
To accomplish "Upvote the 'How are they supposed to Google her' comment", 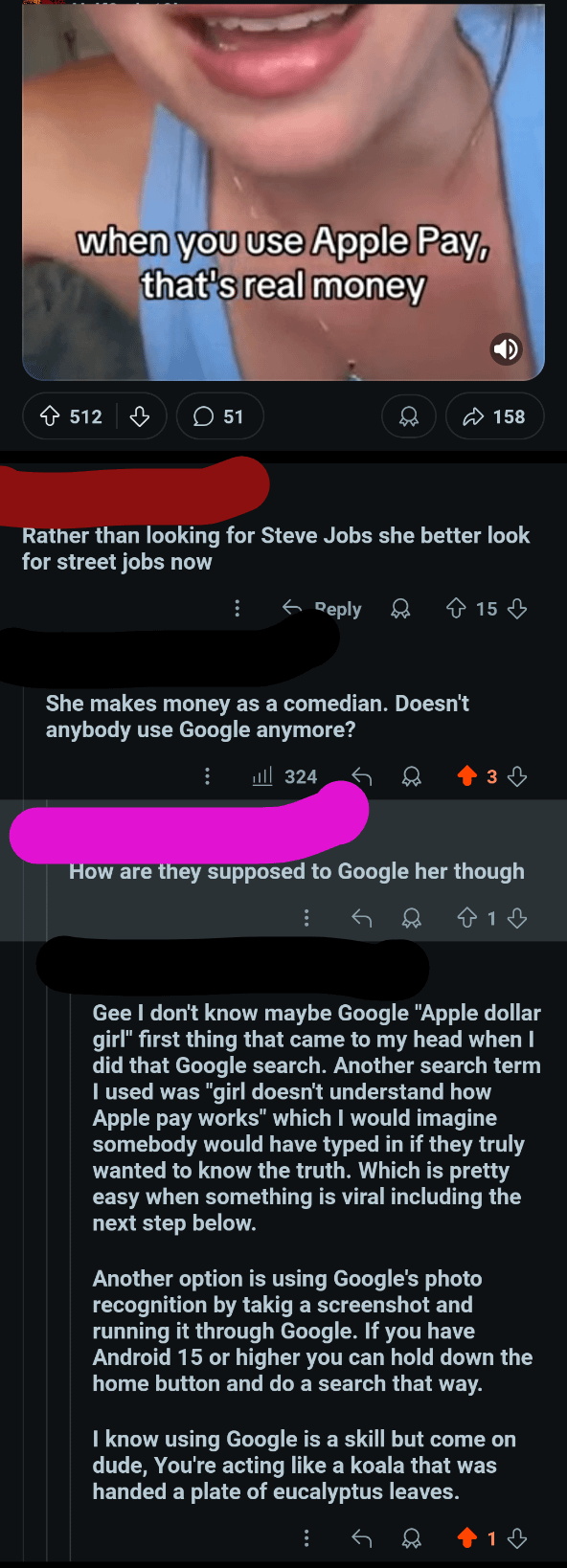I will click(466, 918).
